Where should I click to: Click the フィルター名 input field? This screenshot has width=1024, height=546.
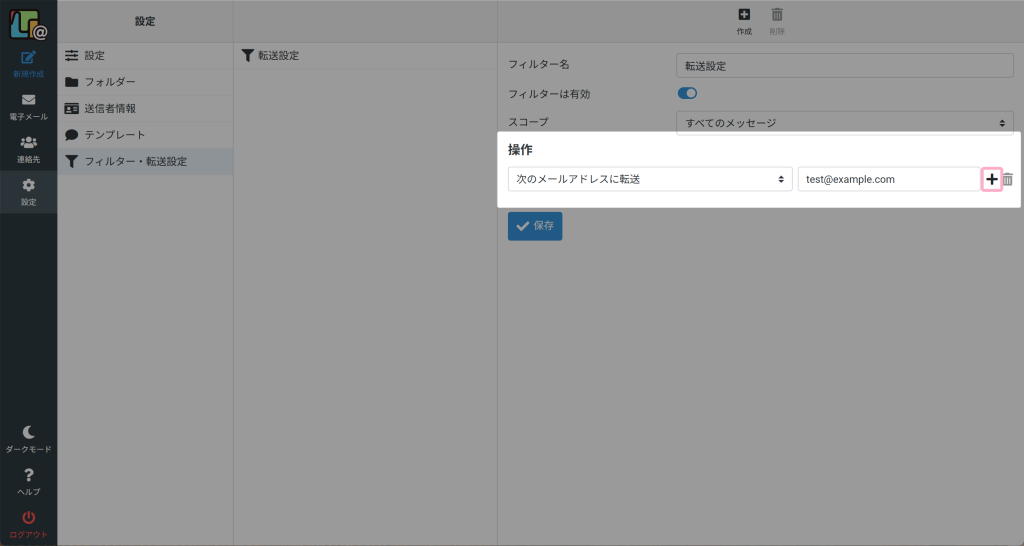tap(844, 66)
